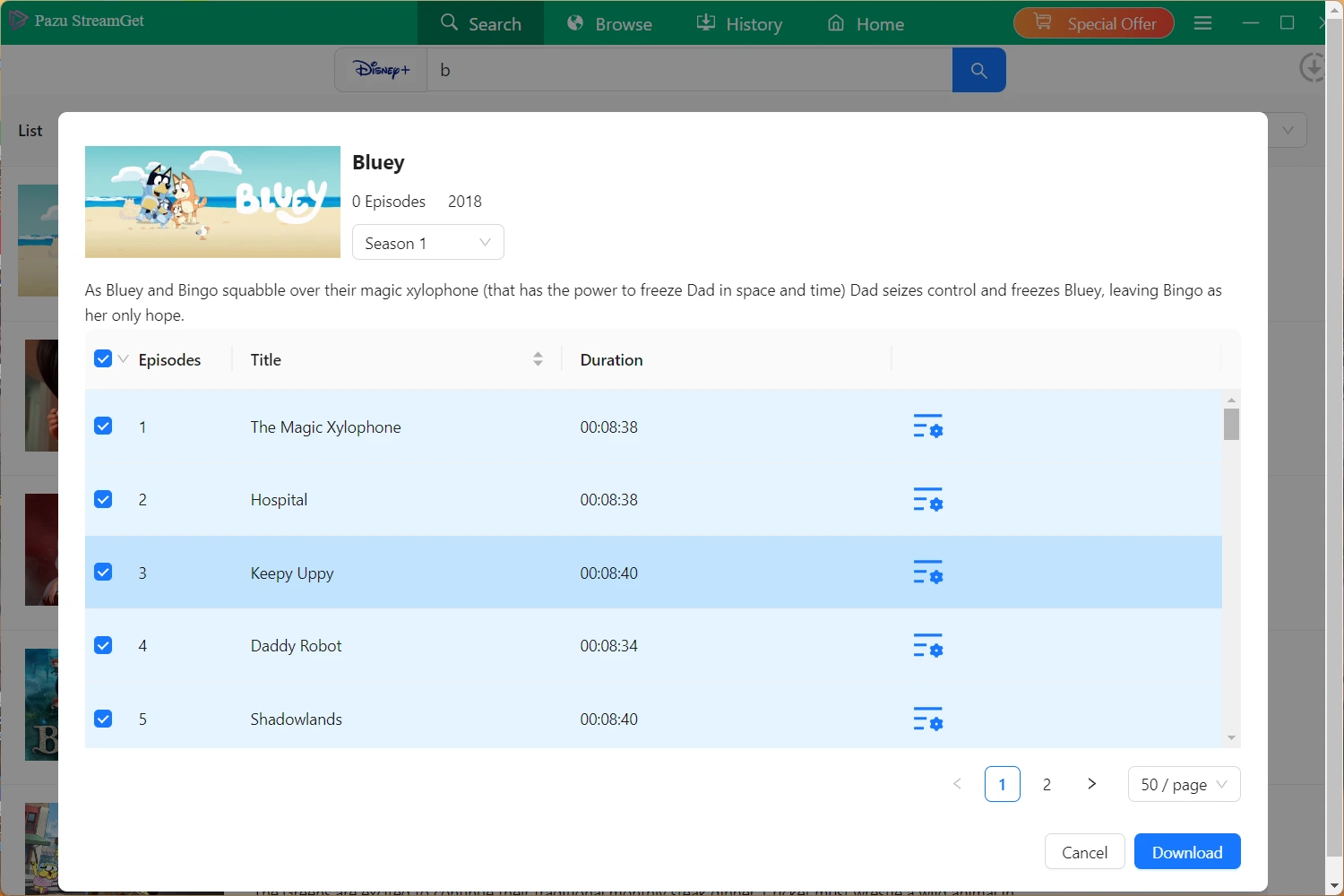
Task: Open the Season 1 dropdown
Action: click(428, 243)
